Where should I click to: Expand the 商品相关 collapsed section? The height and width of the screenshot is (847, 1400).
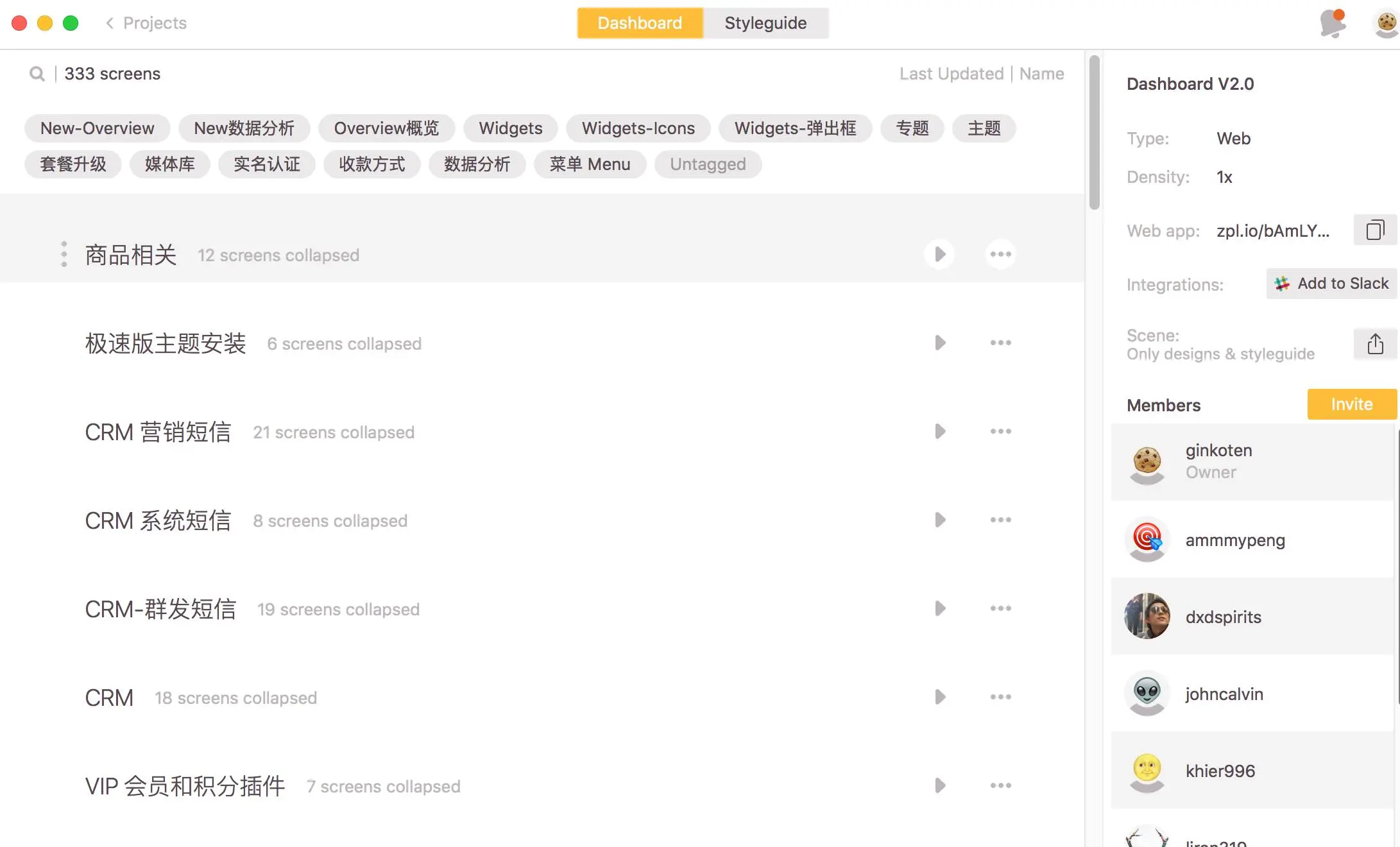[939, 255]
